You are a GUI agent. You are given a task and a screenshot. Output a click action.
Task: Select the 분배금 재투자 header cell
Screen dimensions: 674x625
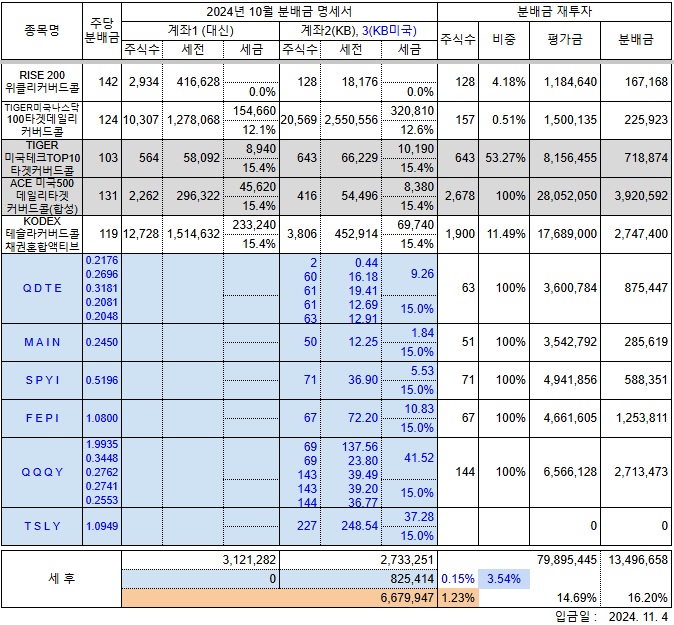click(x=555, y=12)
